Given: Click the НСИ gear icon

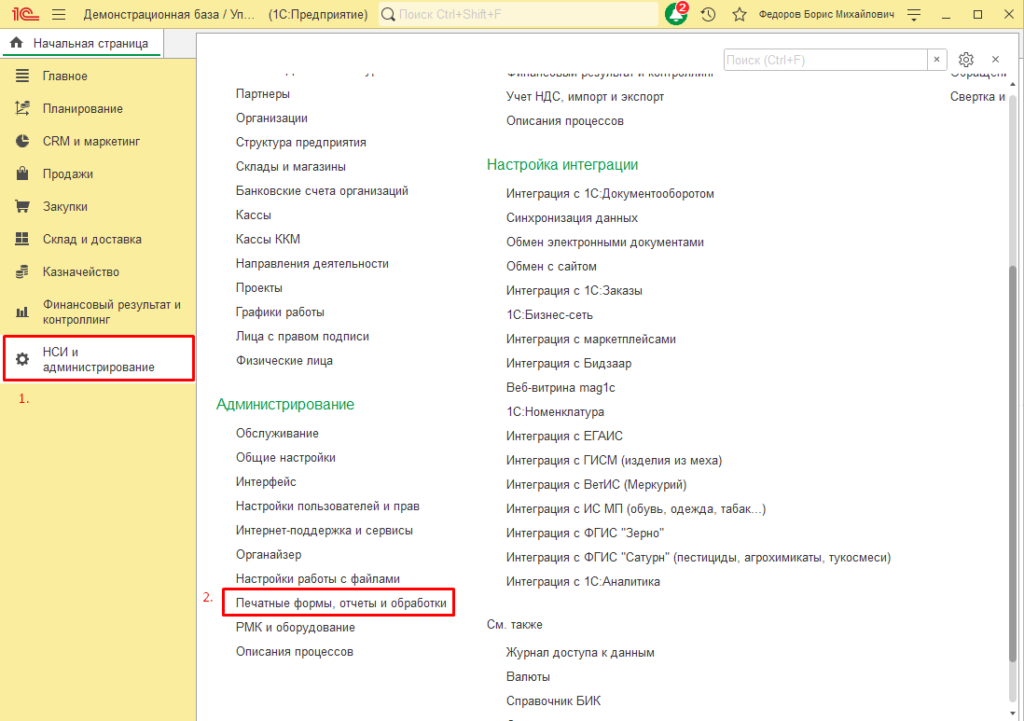Looking at the screenshot, I should point(22,359).
